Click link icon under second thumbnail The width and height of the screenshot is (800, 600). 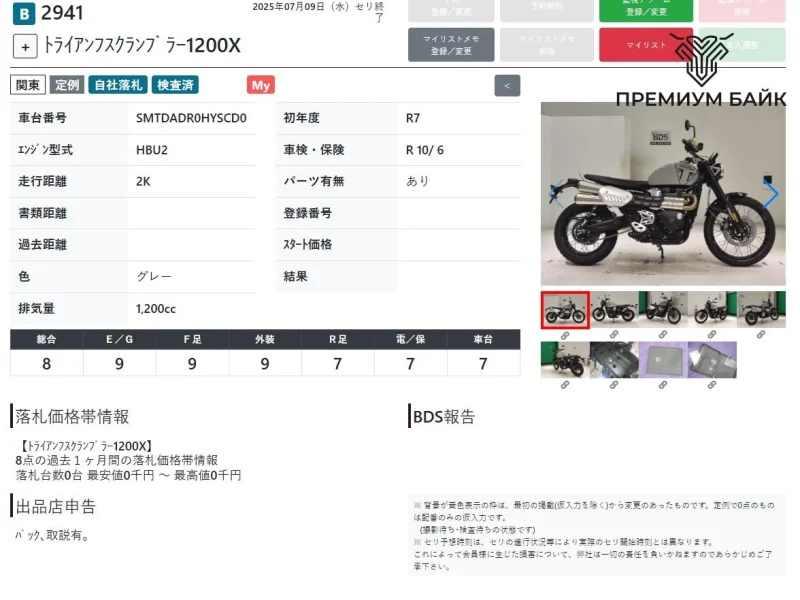pos(614,334)
